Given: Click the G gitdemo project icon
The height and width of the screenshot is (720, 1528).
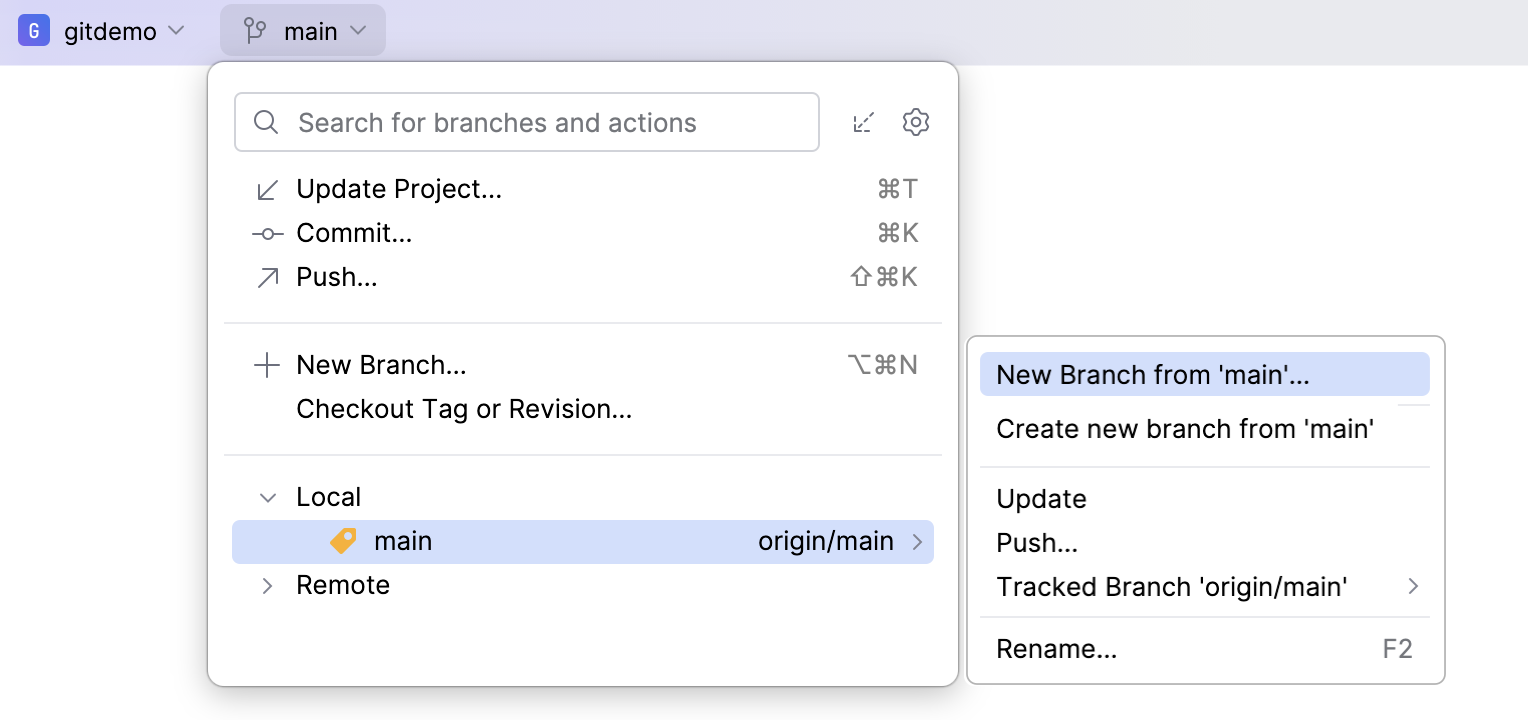Looking at the screenshot, I should [35, 30].
